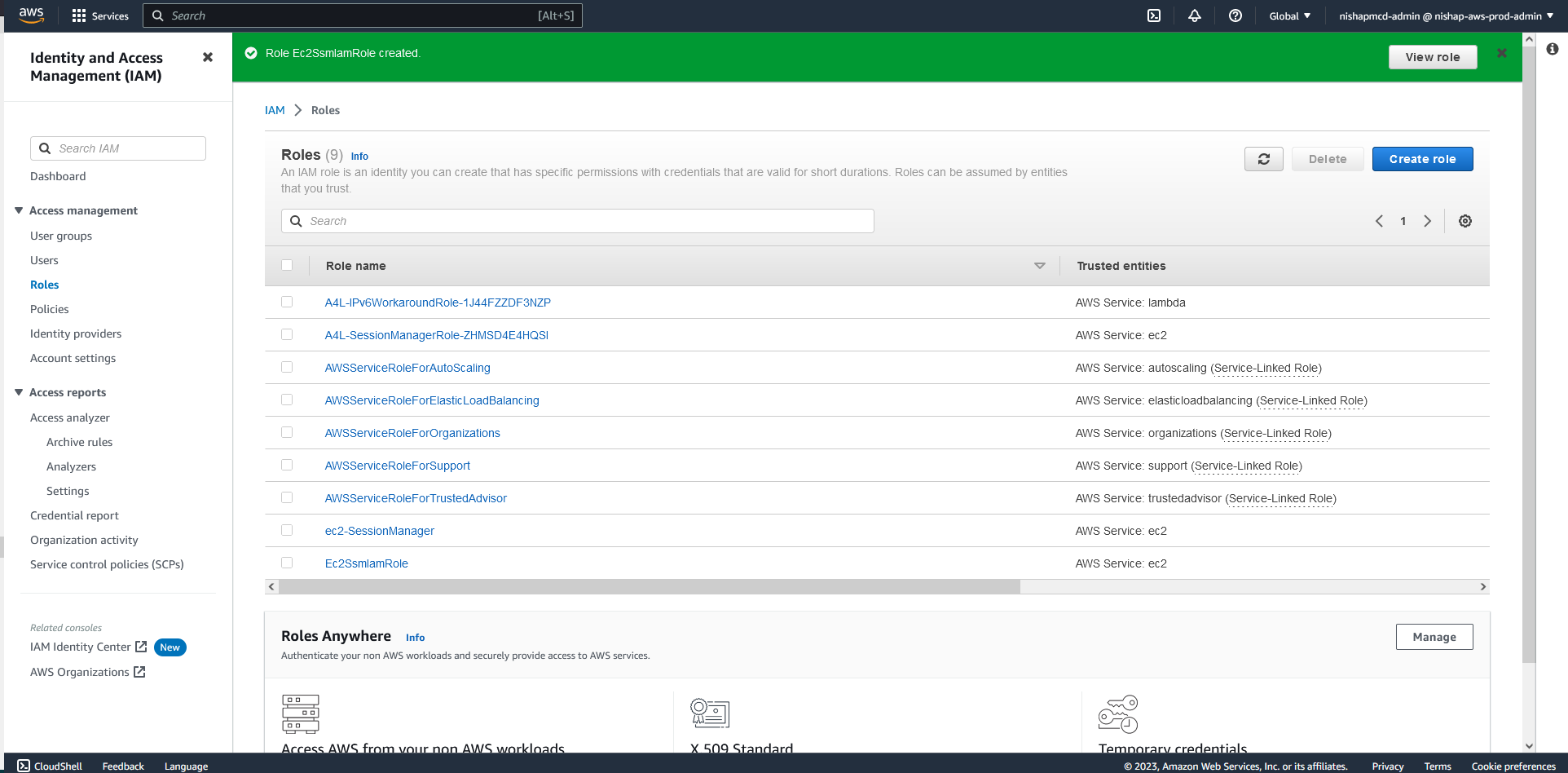Open the Global region dropdown
This screenshot has height=773, width=1568.
click(x=1289, y=15)
